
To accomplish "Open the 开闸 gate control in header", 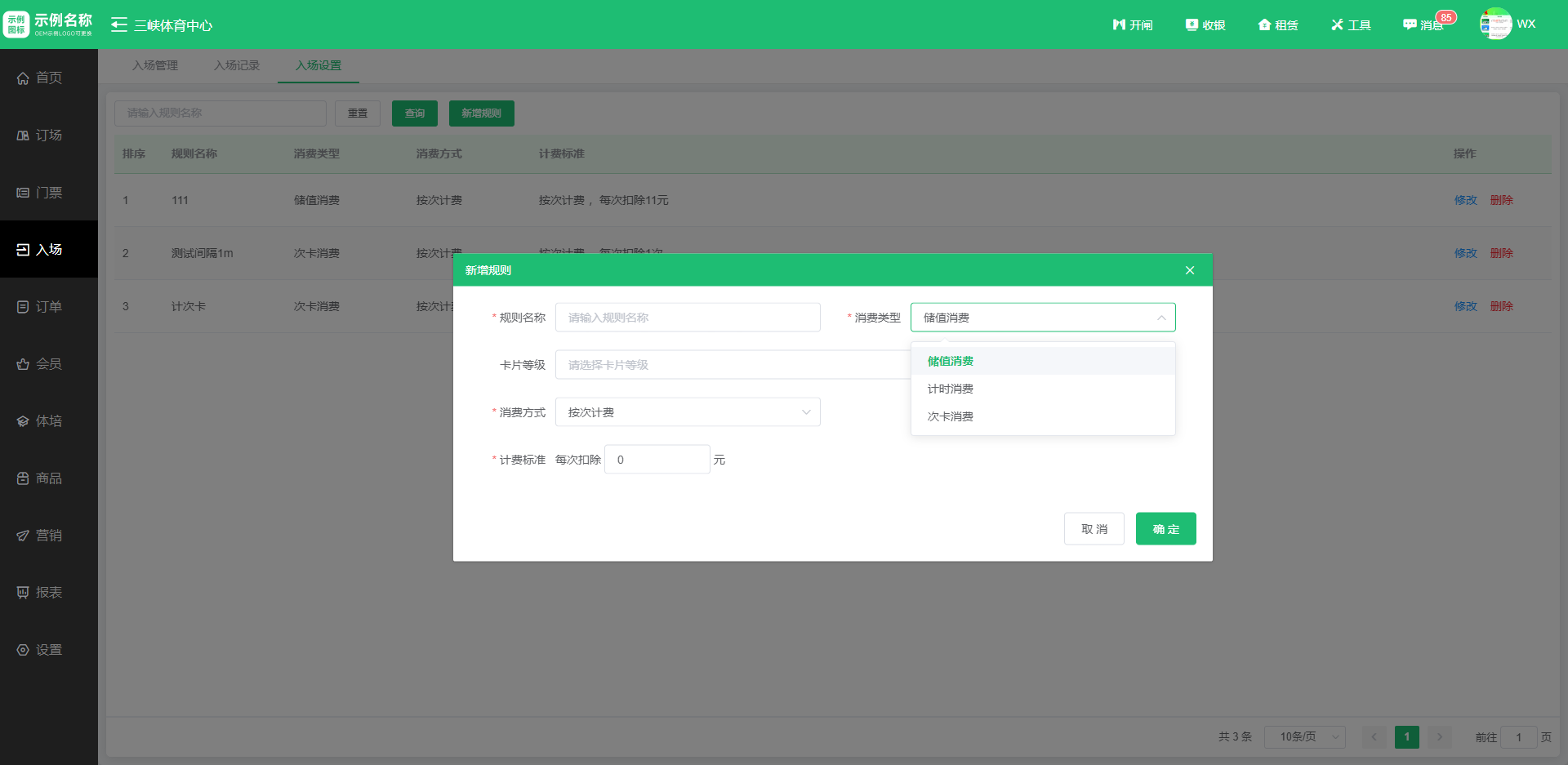I will (1132, 25).
